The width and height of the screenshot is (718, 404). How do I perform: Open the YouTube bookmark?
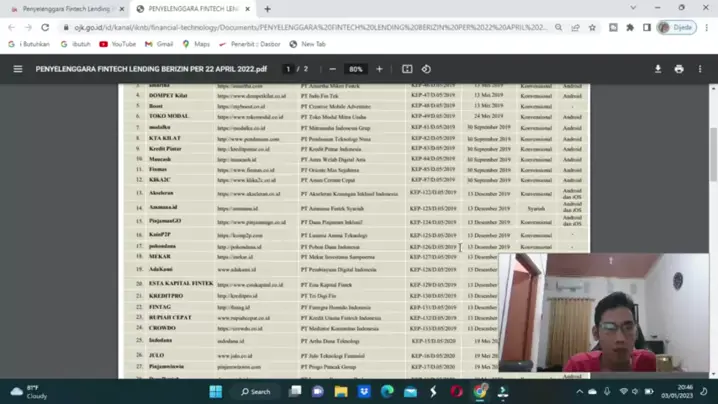[117, 44]
